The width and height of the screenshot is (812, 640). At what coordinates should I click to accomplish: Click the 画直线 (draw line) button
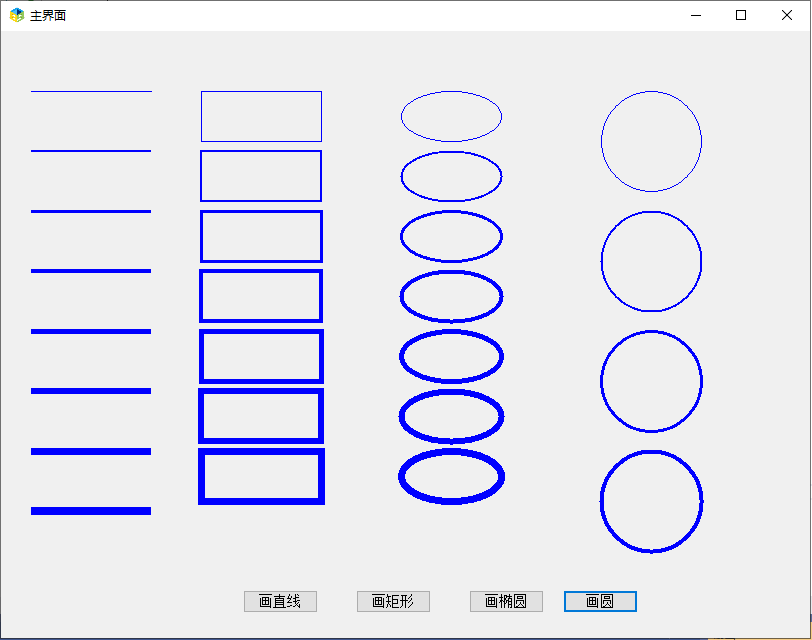click(280, 601)
